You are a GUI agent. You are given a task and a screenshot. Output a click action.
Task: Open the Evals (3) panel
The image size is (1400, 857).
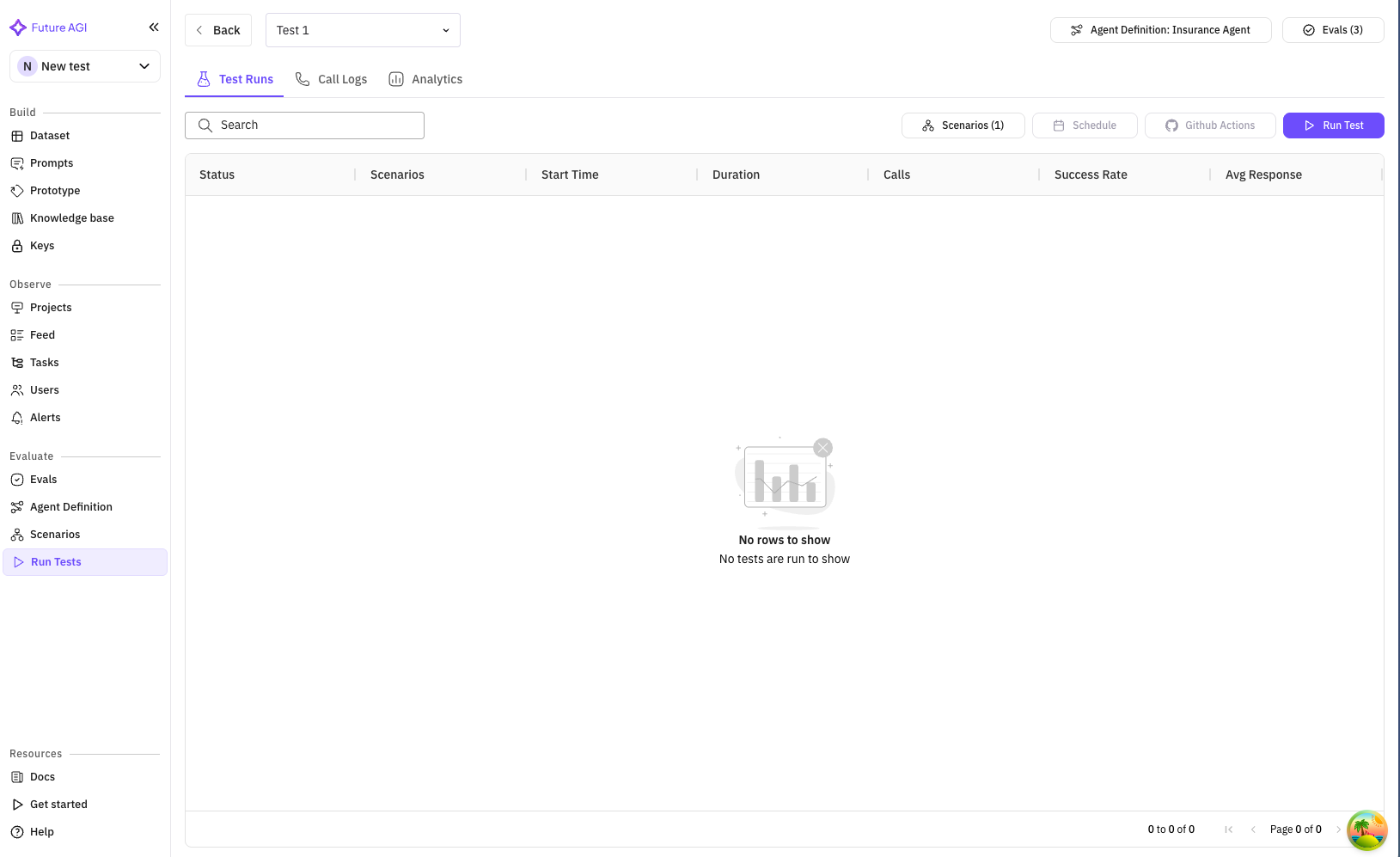[x=1333, y=29]
